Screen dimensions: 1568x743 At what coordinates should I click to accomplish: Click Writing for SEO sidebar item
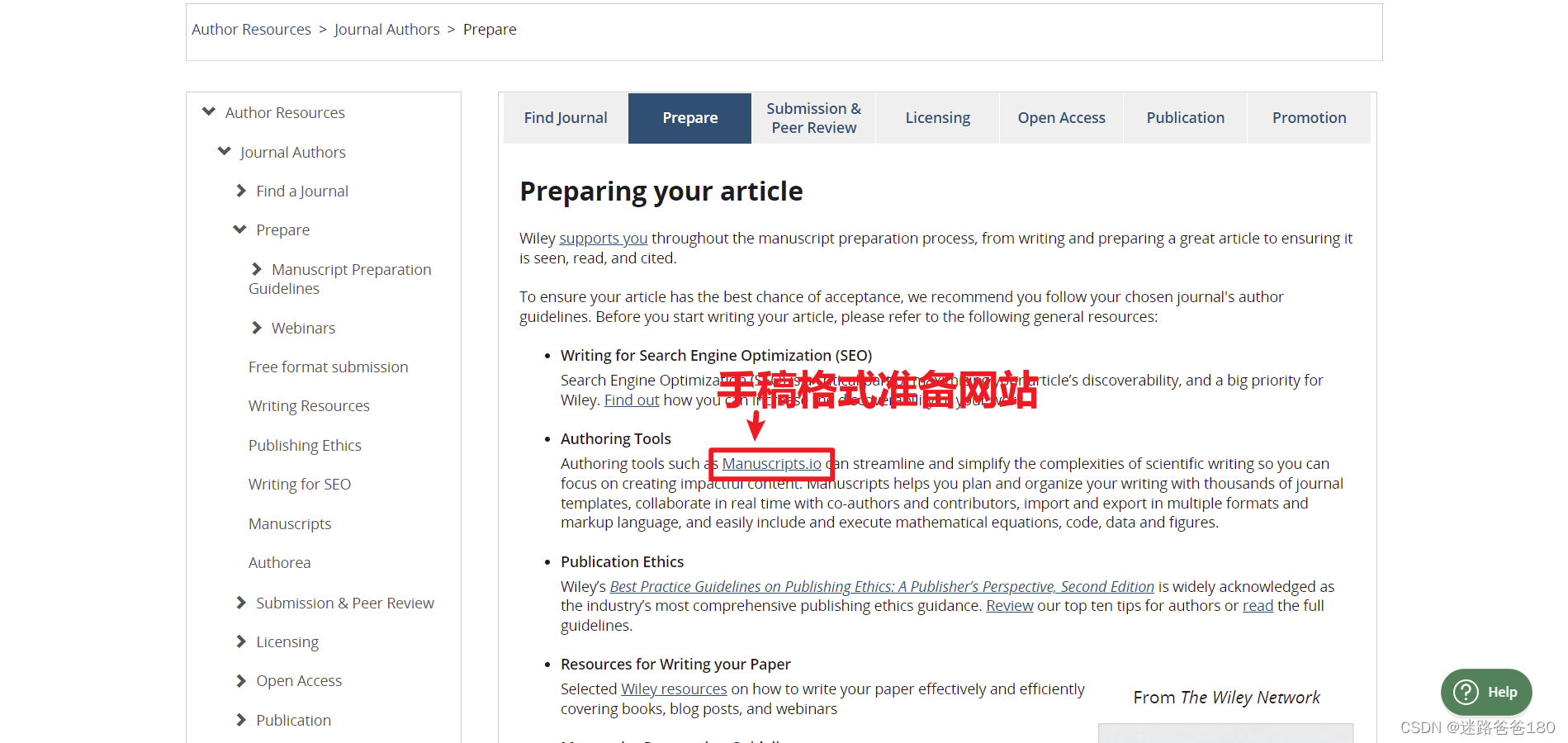pos(300,484)
